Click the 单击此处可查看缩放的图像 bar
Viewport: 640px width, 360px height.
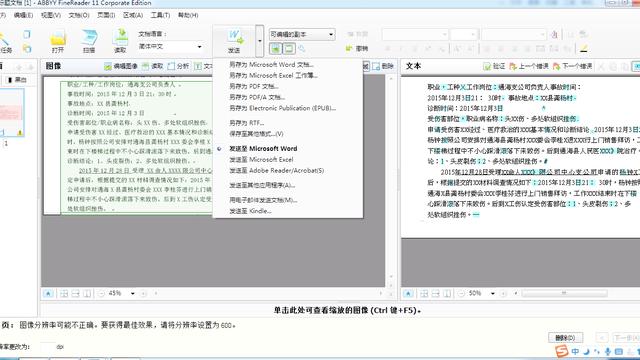[x=347, y=310]
